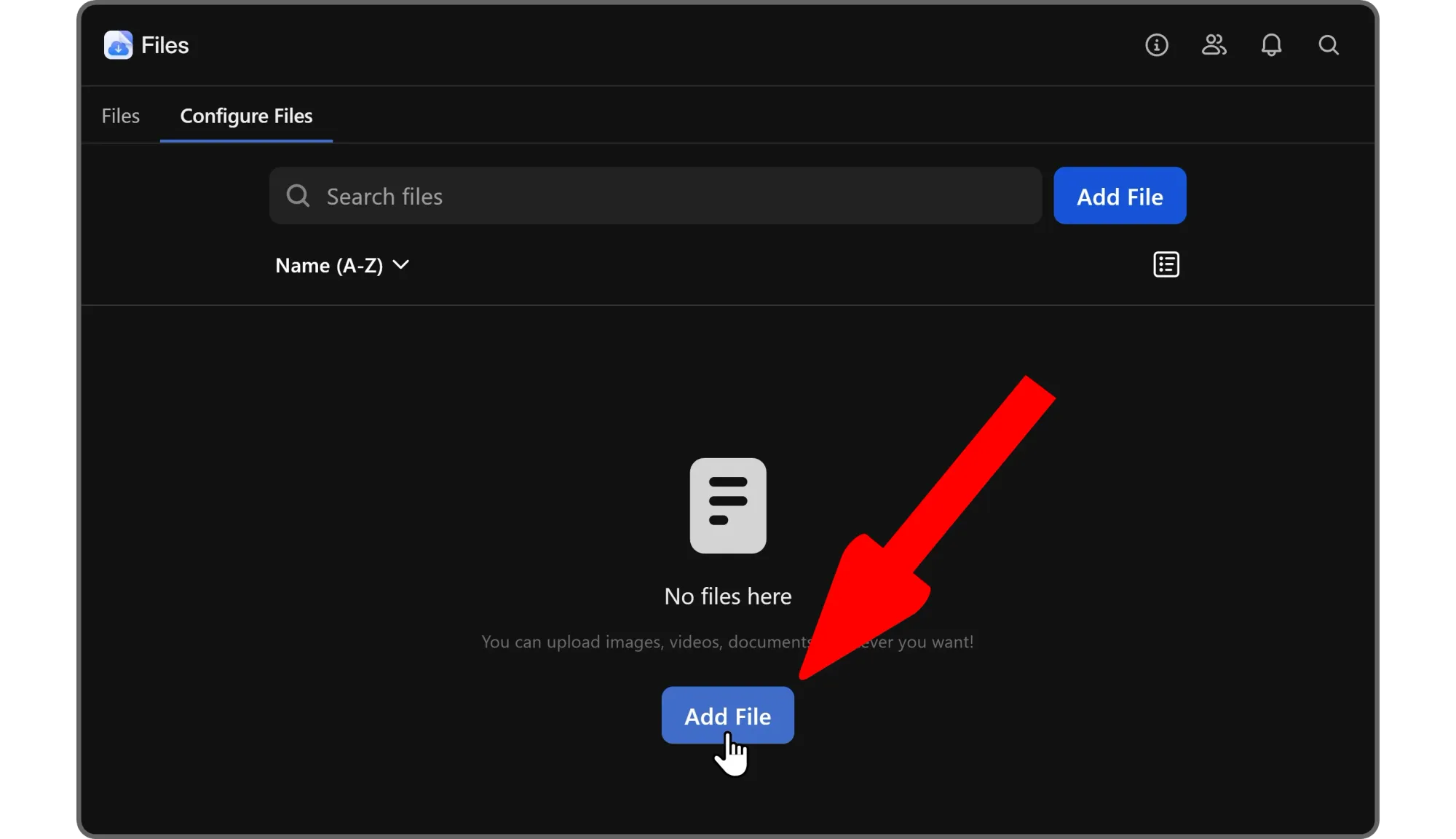
Task: Click the 'No files here' heading
Action: point(728,596)
